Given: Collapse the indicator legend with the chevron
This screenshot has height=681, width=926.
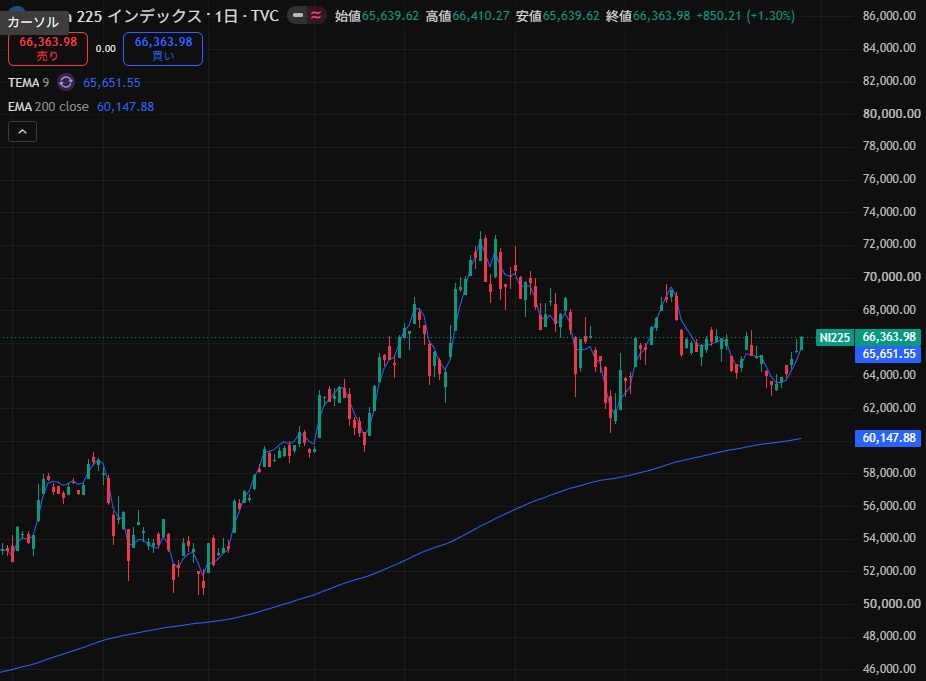Looking at the screenshot, I should pyautogui.click(x=22, y=132).
